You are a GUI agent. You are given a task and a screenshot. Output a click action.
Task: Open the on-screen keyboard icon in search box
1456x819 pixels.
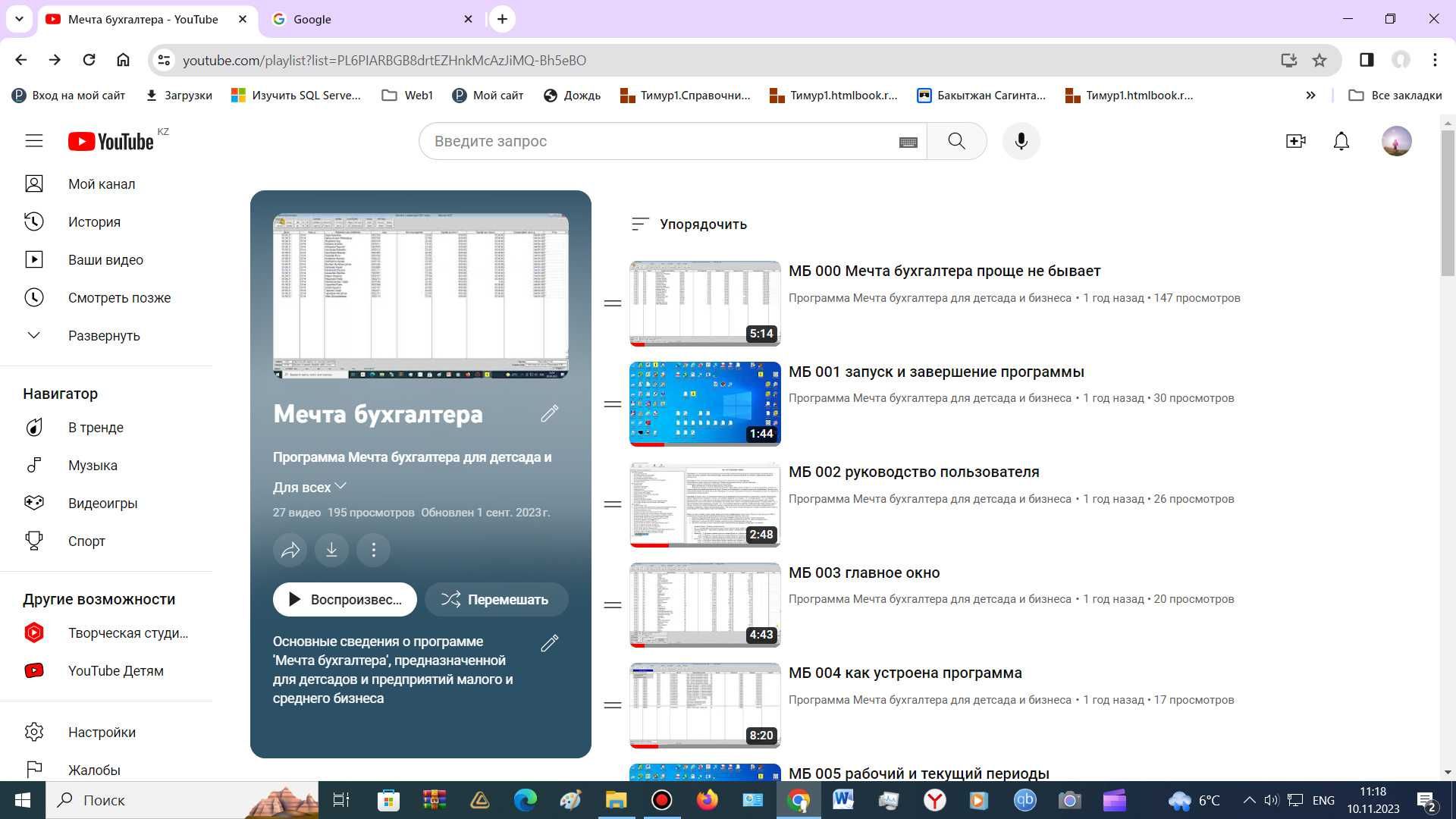pyautogui.click(x=908, y=142)
